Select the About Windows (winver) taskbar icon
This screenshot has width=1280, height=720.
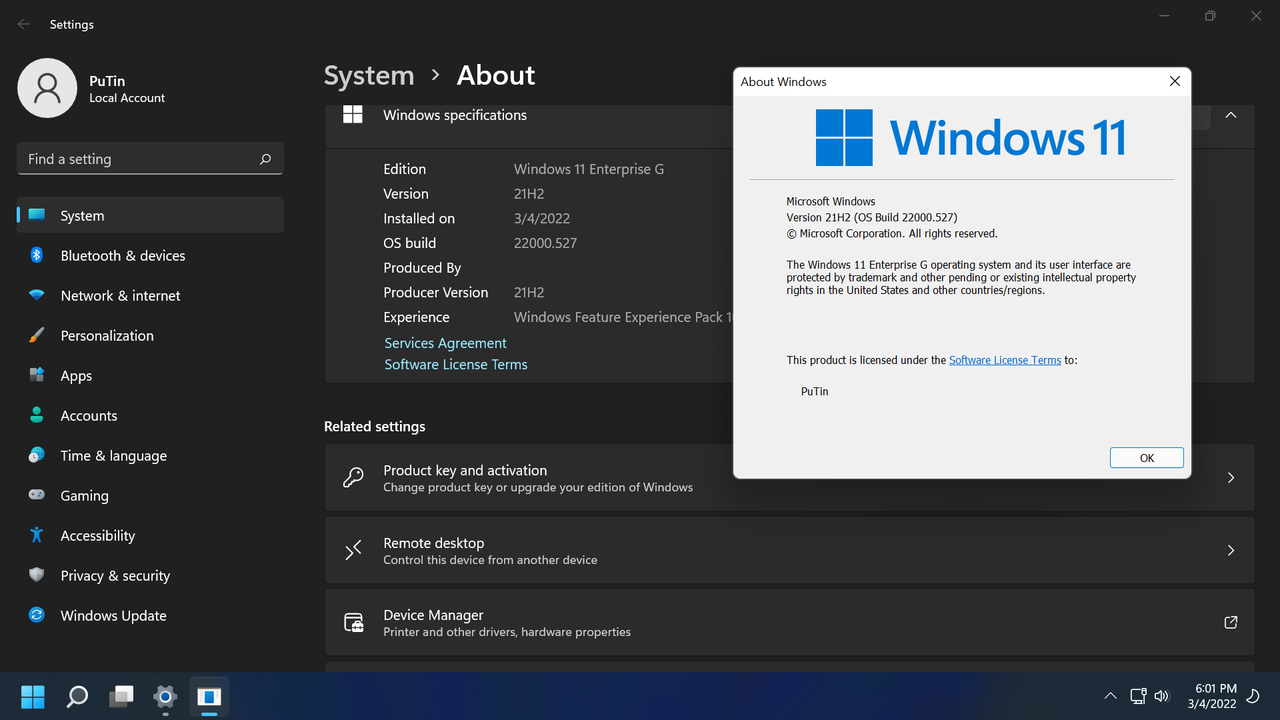(209, 696)
